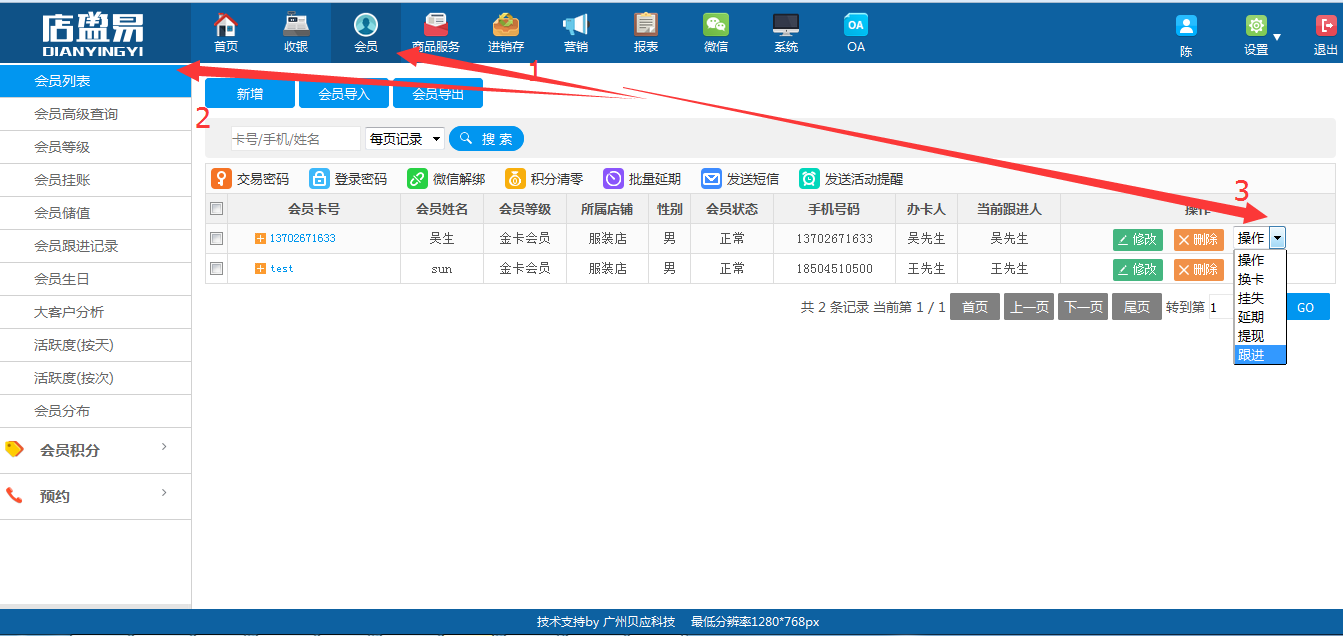Image resolution: width=1343 pixels, height=636 pixels.
Task: Open the 系统 system monitor icon
Action: click(786, 25)
